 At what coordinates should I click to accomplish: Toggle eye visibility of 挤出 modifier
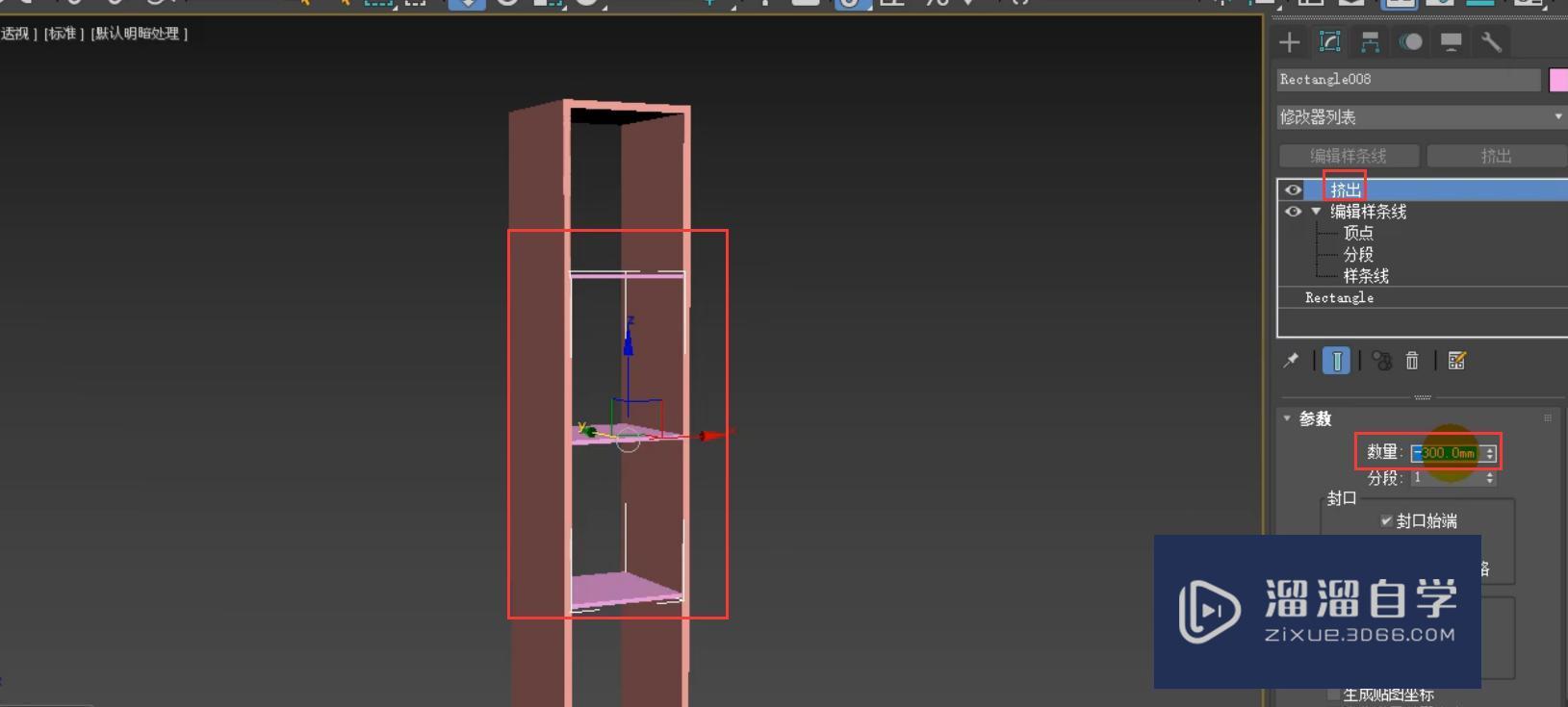tap(1293, 189)
